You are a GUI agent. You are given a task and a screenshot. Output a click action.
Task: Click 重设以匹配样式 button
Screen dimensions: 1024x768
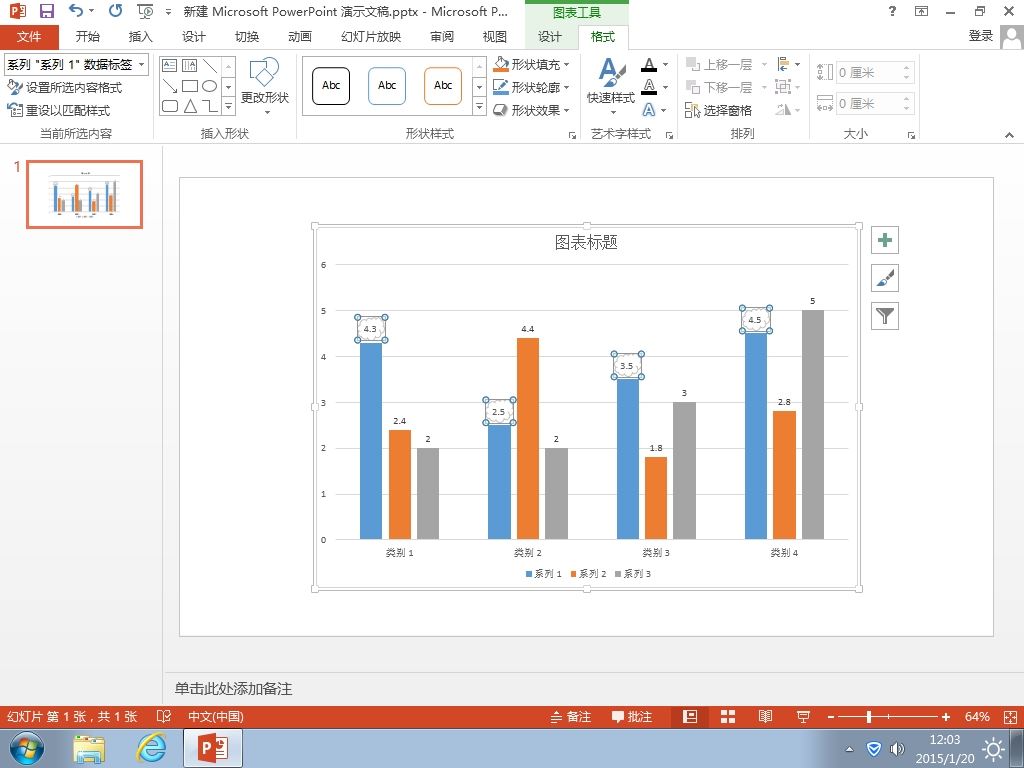click(x=58, y=110)
